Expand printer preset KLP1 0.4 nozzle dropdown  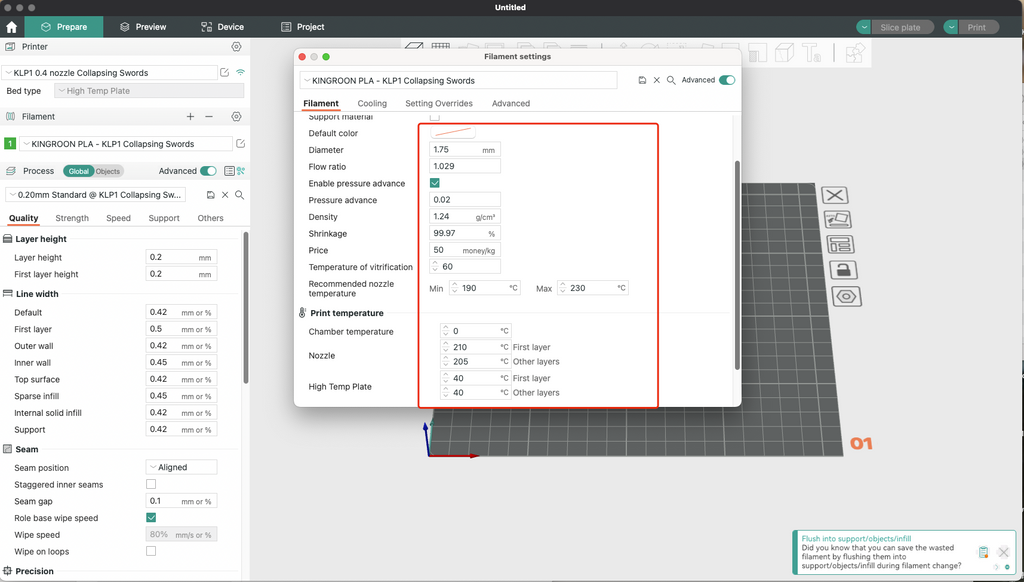110,73
